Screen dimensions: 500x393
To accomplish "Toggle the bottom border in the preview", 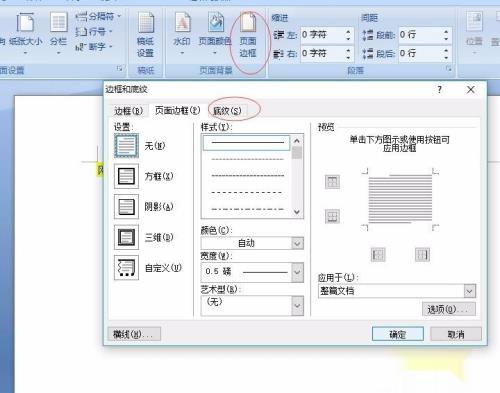I will click(332, 216).
